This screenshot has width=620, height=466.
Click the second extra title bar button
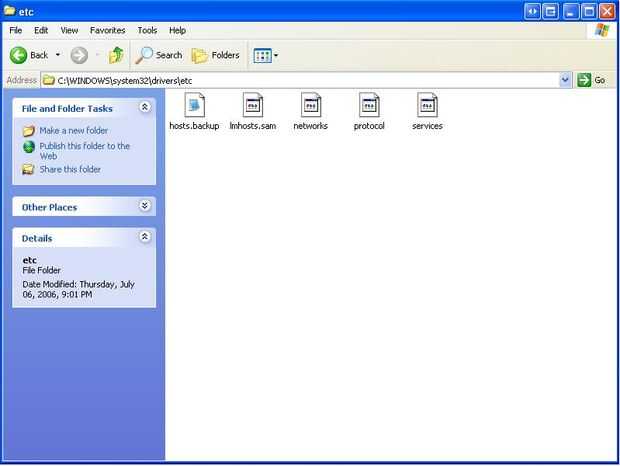pyautogui.click(x=550, y=11)
